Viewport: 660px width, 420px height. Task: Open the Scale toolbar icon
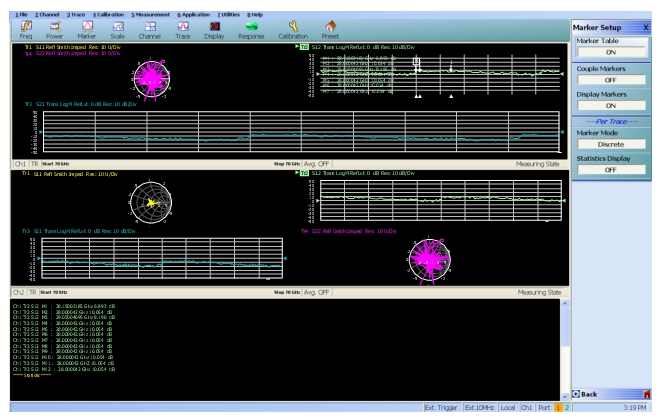(x=117, y=30)
